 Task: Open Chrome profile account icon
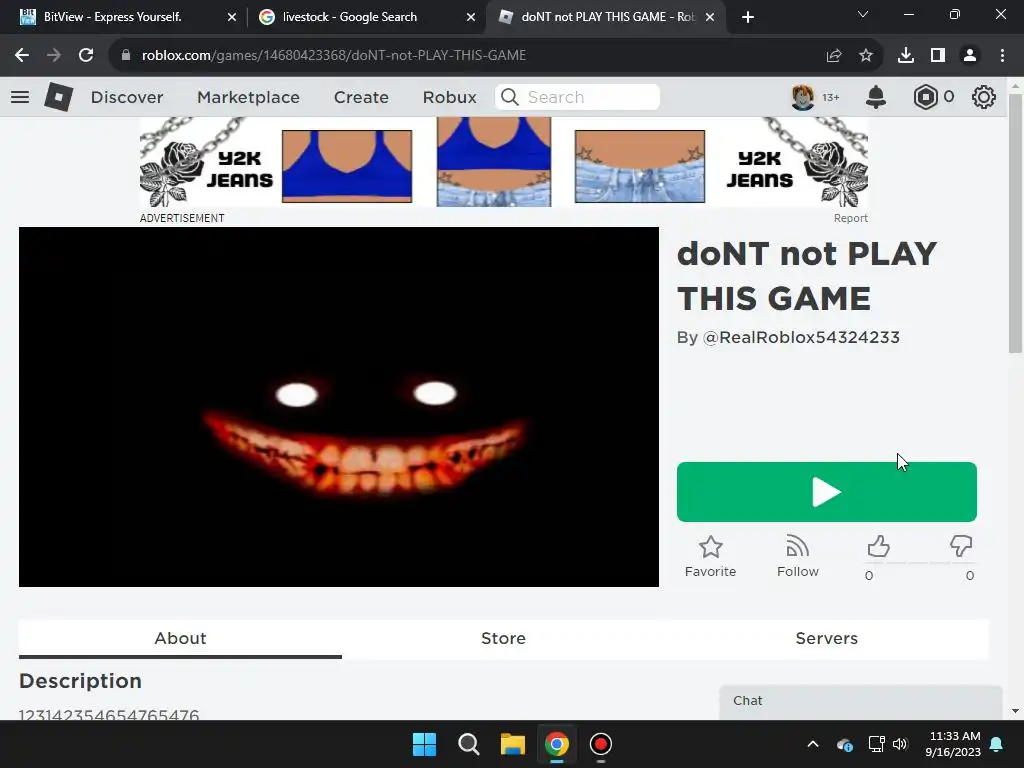[970, 56]
